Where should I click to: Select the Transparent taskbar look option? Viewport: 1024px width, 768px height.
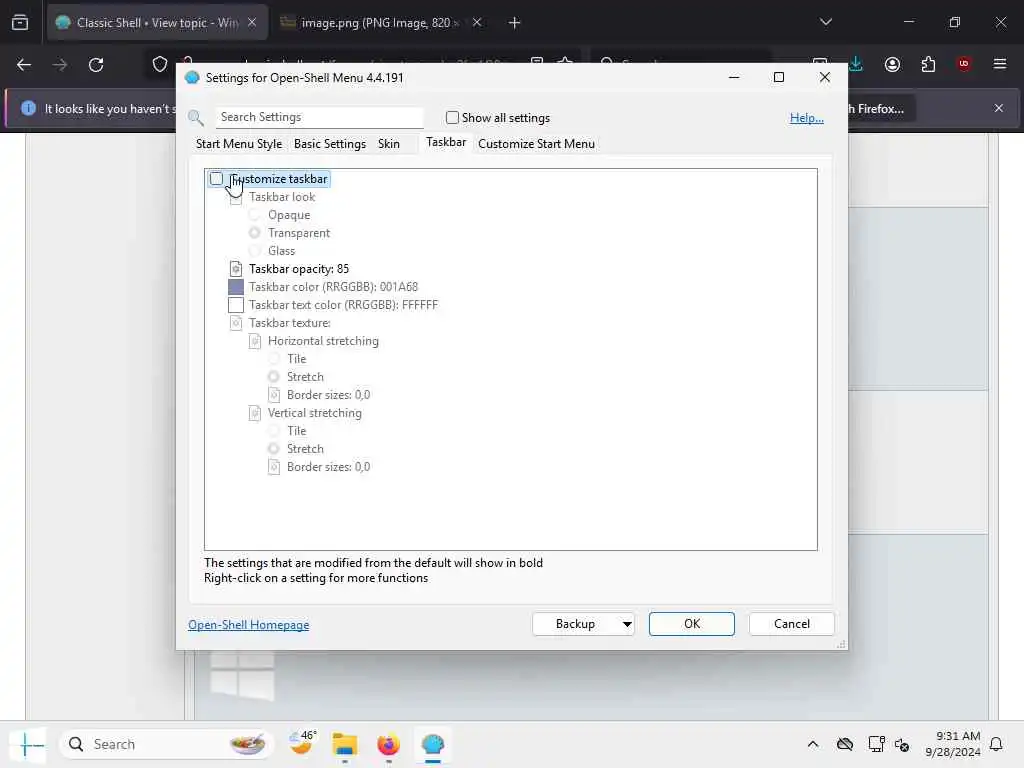pyautogui.click(x=255, y=232)
